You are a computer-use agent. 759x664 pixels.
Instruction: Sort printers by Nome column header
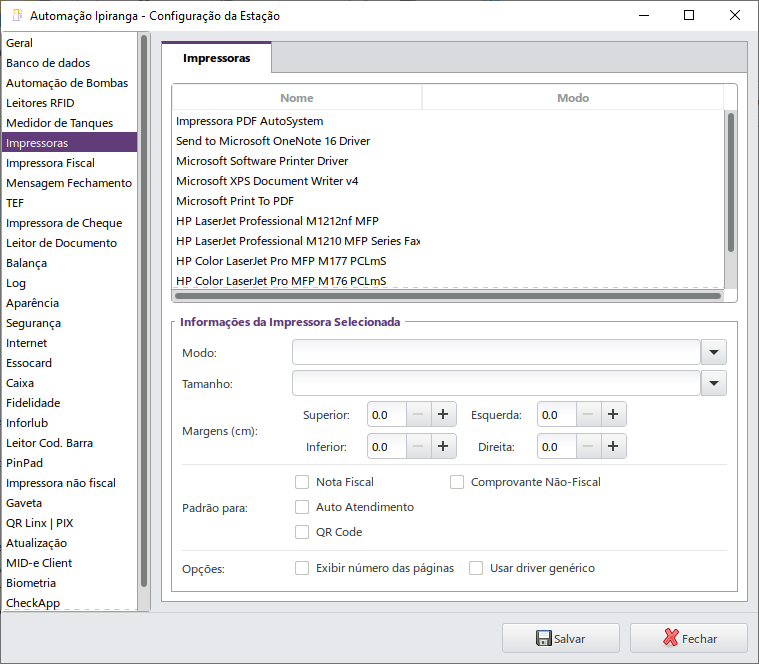coord(297,98)
